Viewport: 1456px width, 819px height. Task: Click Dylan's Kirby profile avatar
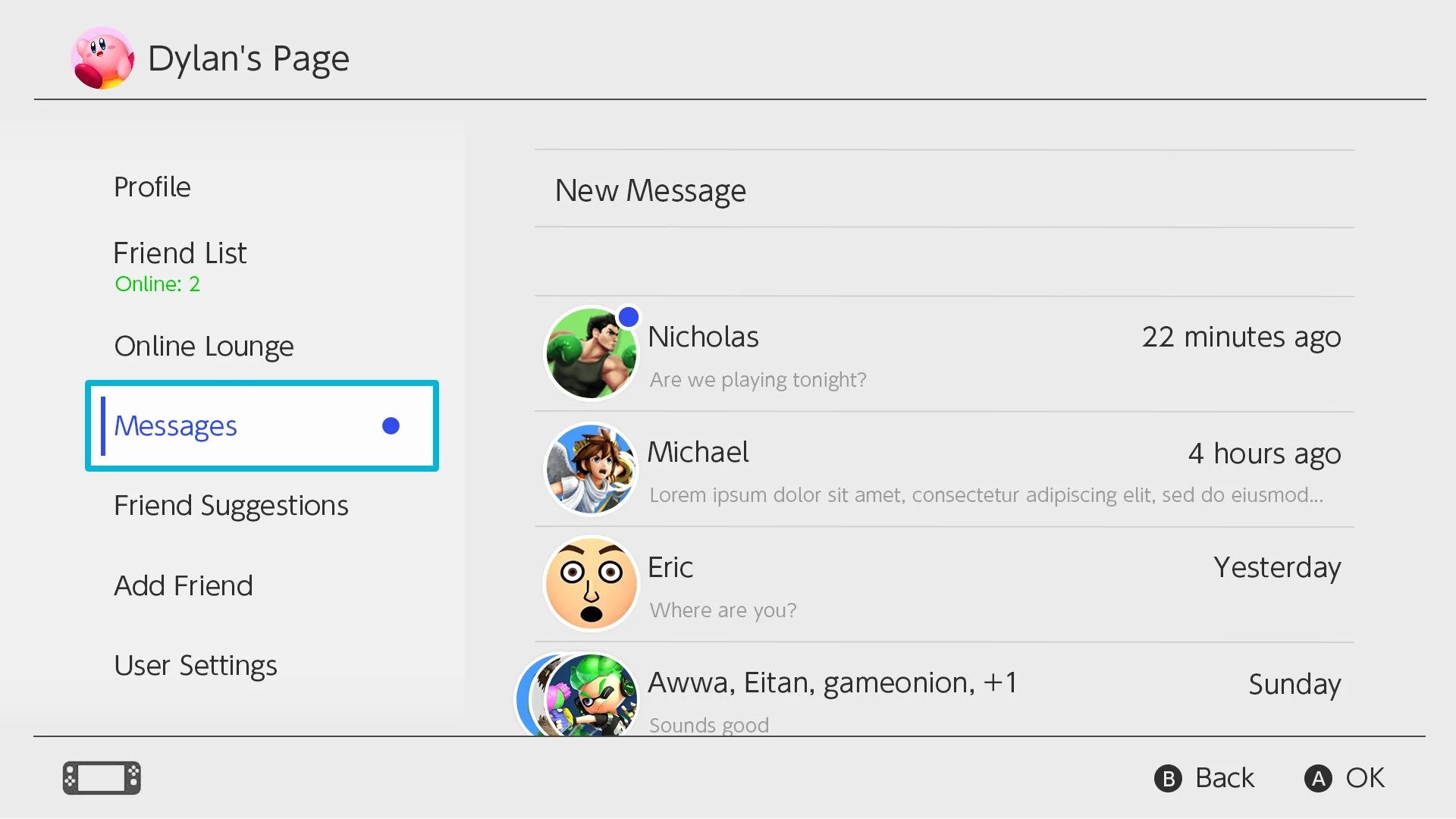point(102,58)
